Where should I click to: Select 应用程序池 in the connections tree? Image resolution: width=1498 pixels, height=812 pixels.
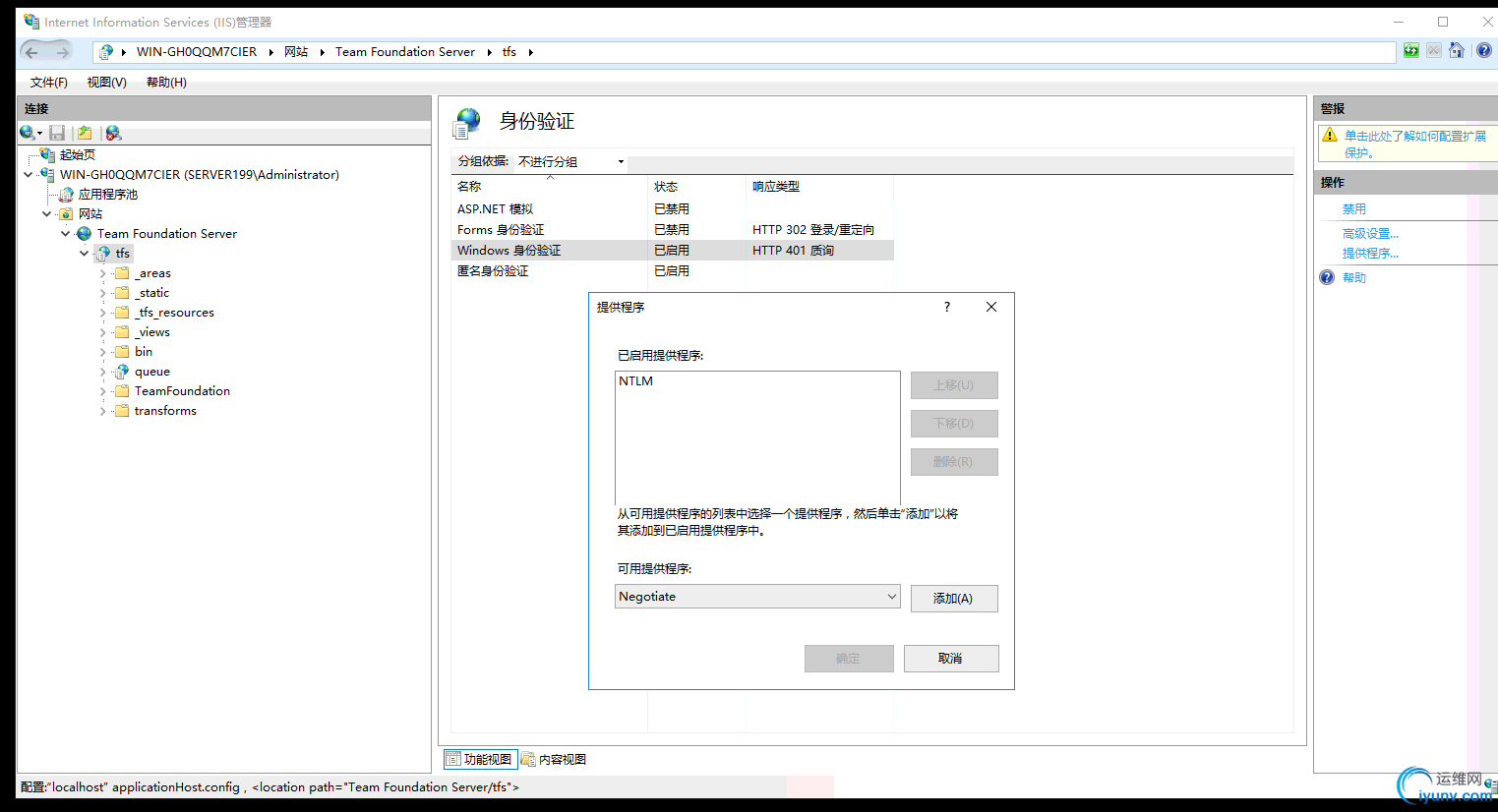tap(108, 195)
